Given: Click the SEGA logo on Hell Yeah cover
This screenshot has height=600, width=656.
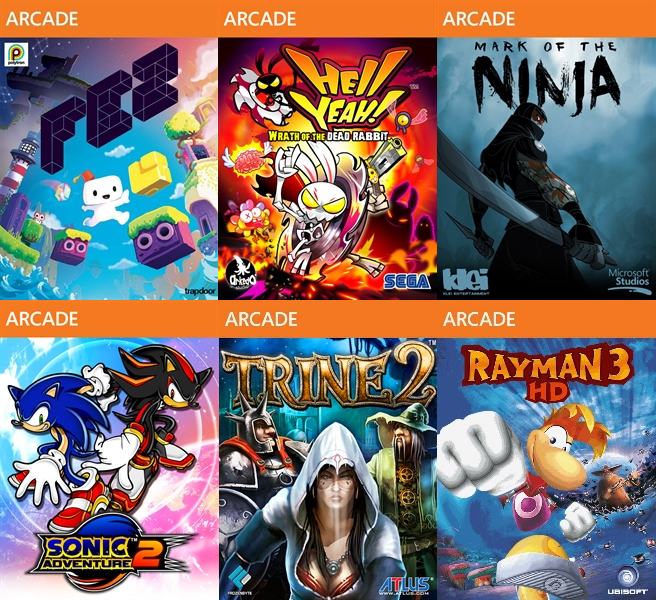Looking at the screenshot, I should click(x=407, y=282).
